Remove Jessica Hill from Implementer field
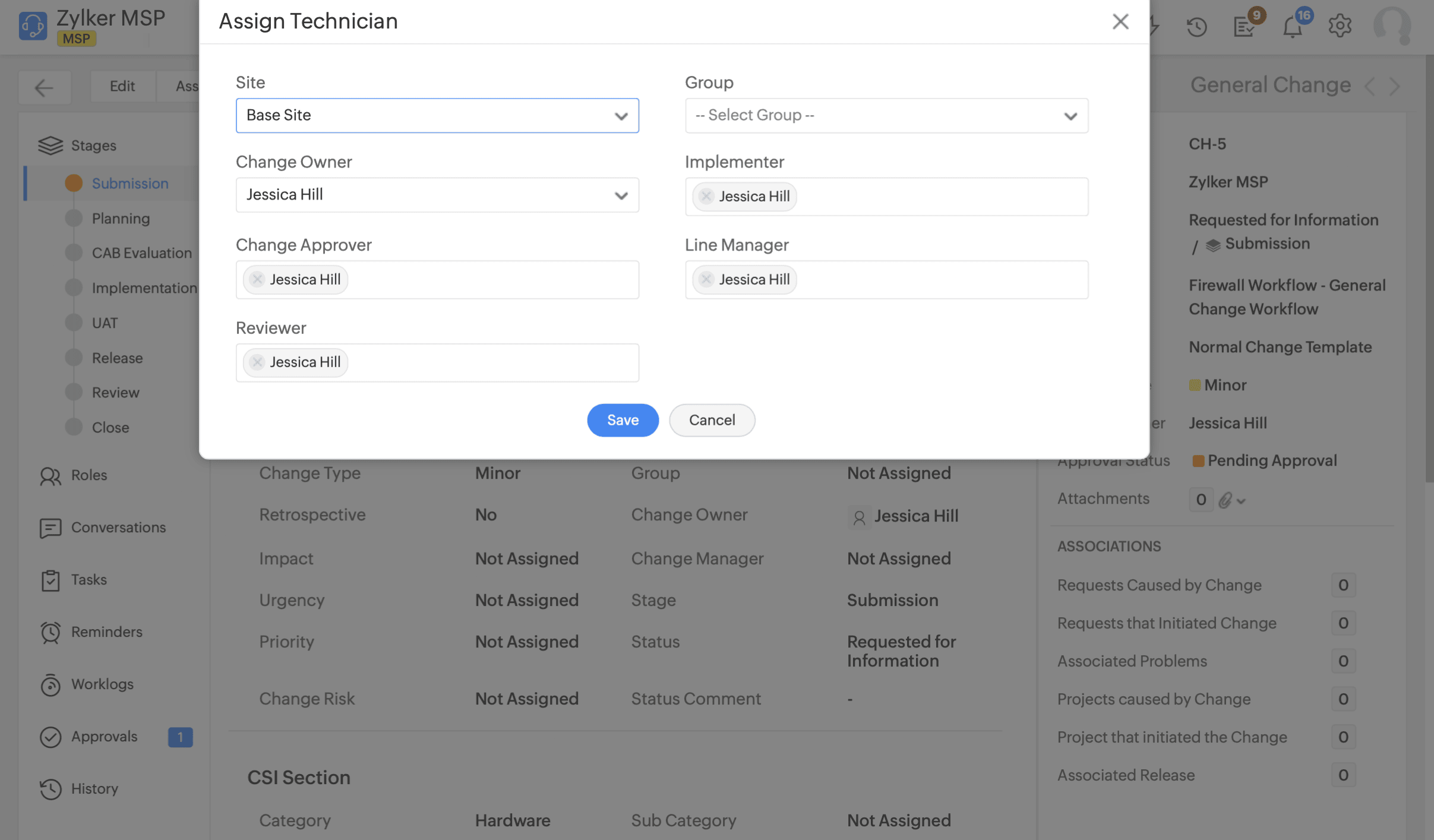 (706, 196)
